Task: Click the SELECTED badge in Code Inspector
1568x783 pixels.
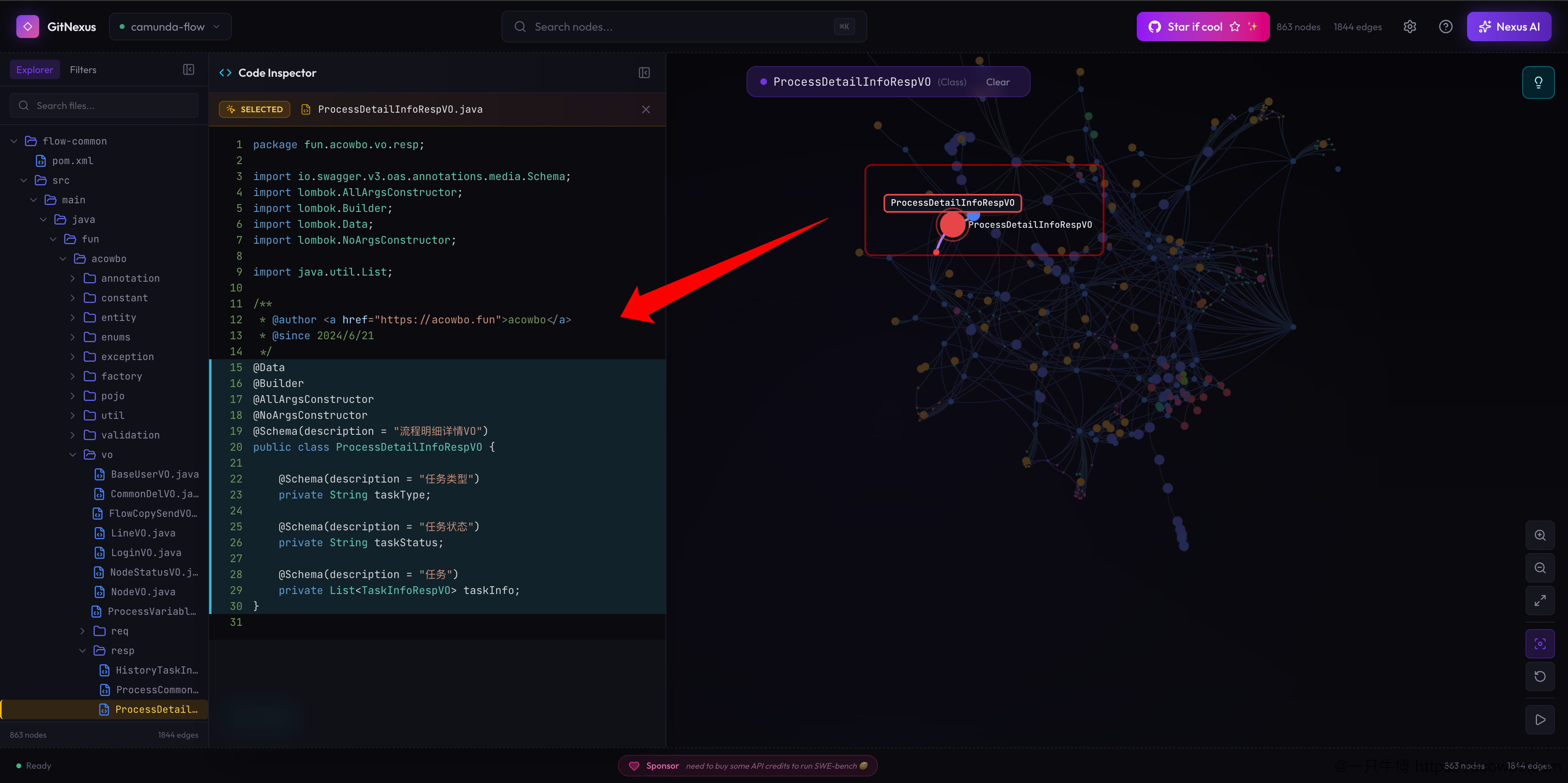Action: tap(254, 109)
